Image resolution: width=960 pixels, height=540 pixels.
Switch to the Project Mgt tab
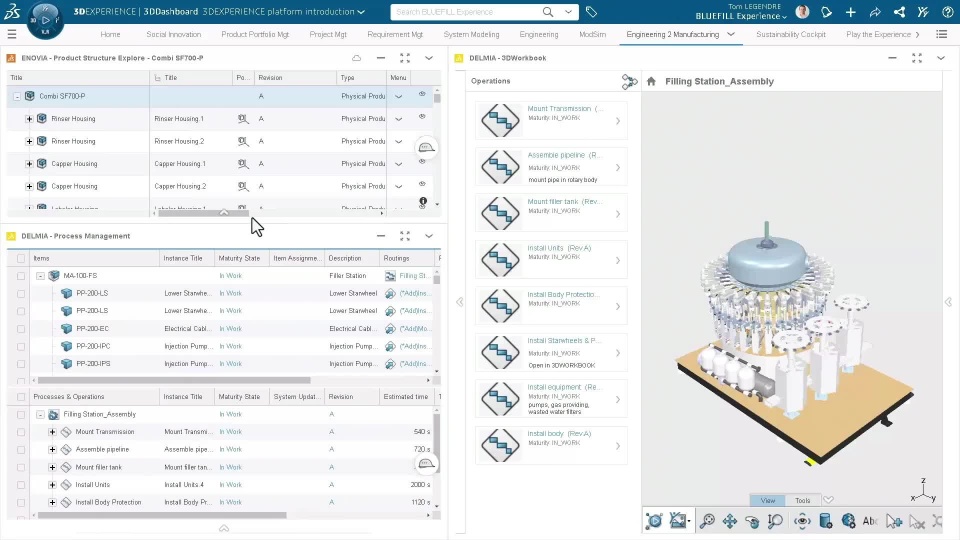pyautogui.click(x=328, y=34)
